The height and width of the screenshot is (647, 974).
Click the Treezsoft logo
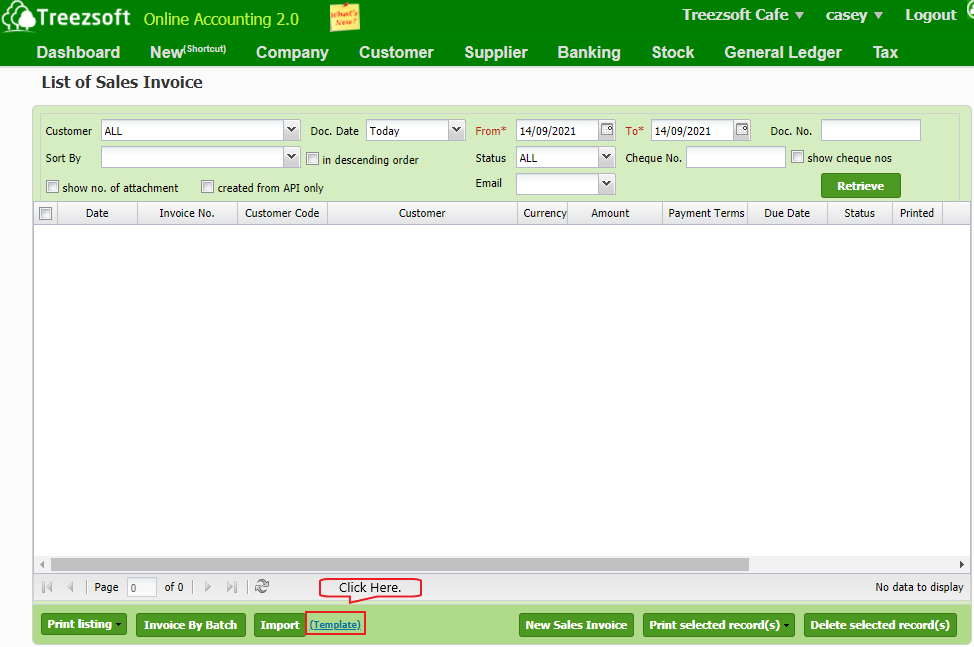tap(67, 18)
